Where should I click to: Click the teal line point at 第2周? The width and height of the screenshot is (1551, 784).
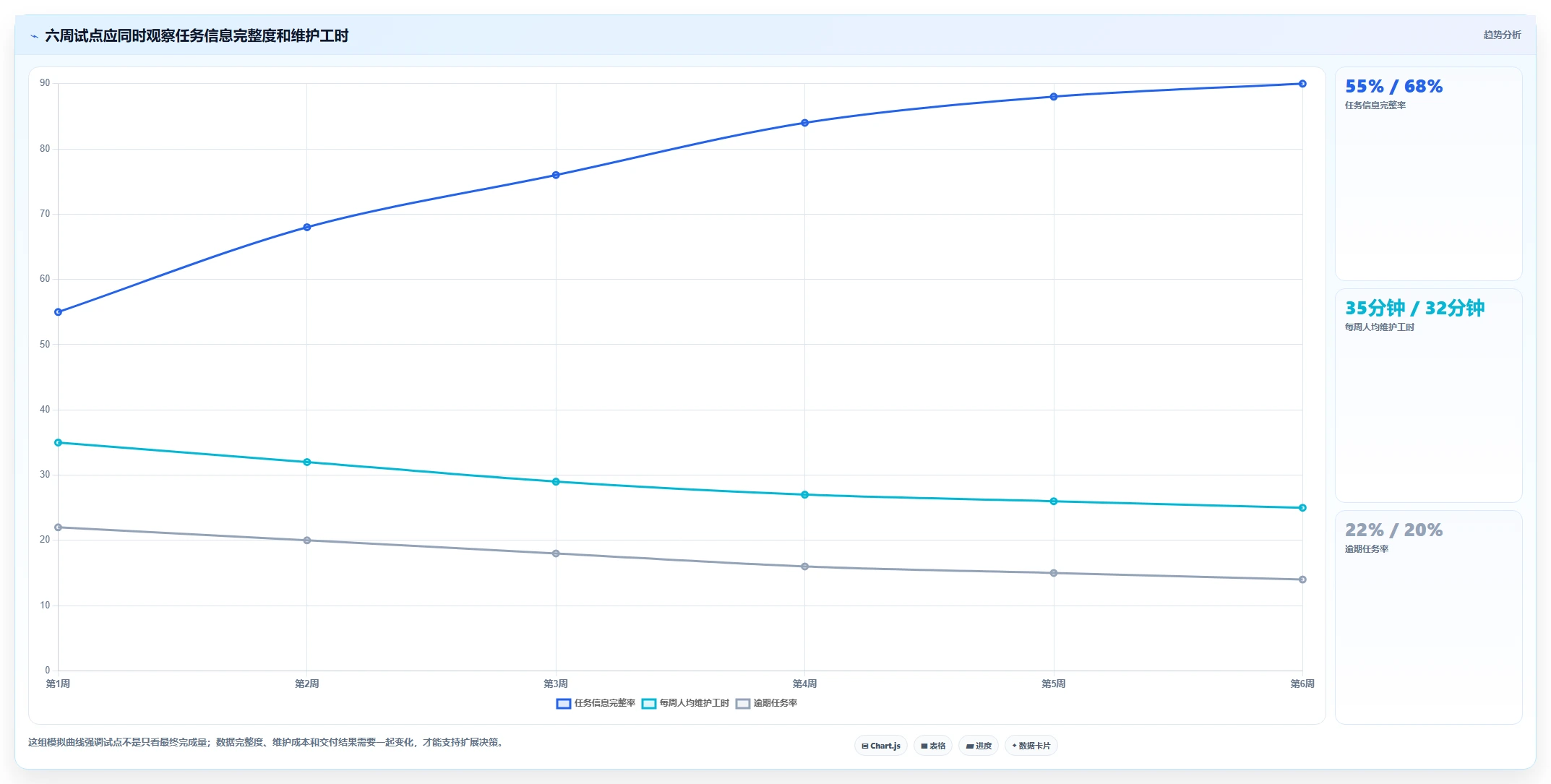pyautogui.click(x=307, y=462)
